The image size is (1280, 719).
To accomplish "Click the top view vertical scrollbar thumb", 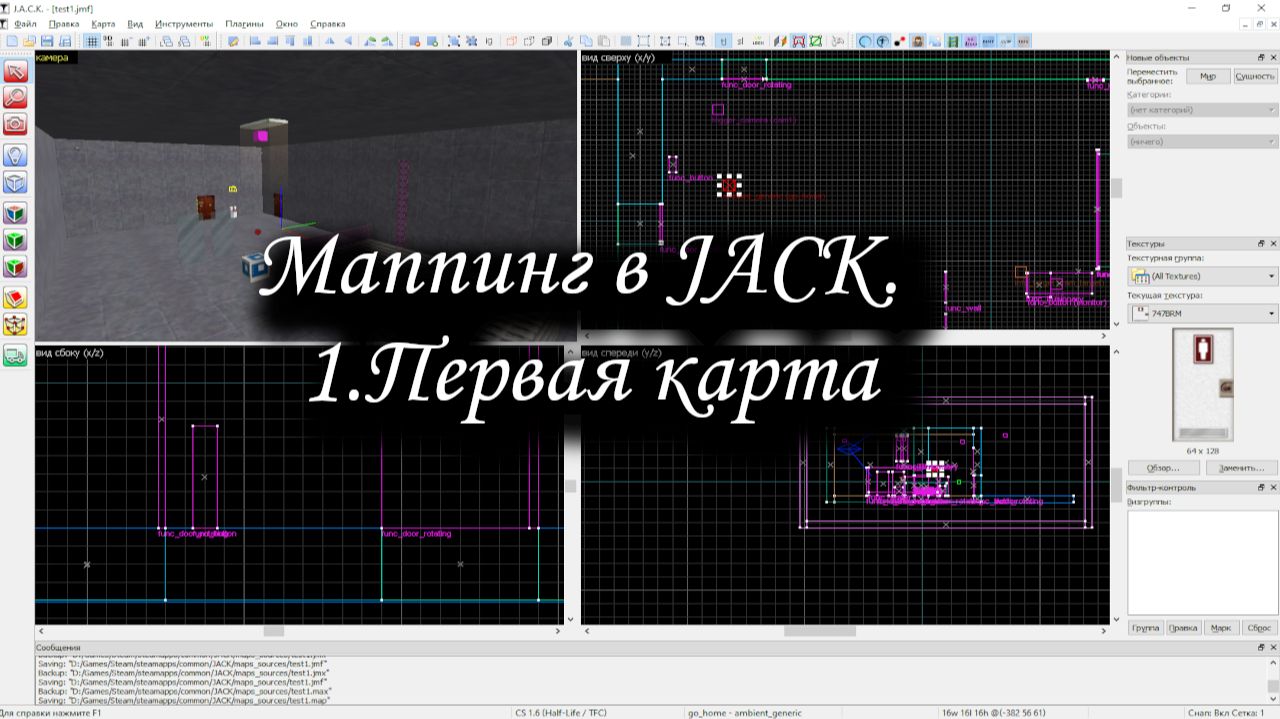I will [1117, 188].
